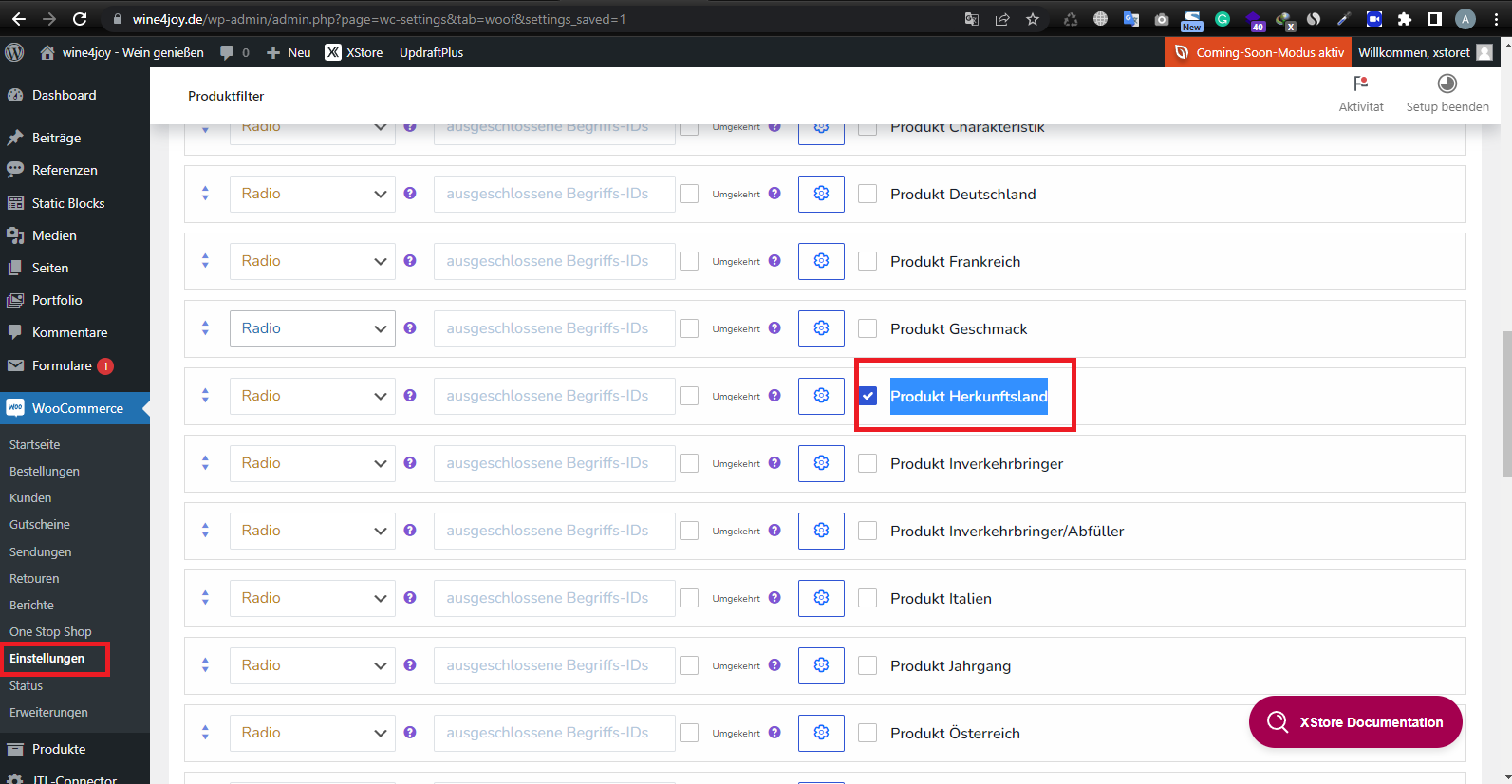Open Radio dropdown for Produkt Italien
This screenshot has height=784, width=1512.
pos(312,598)
